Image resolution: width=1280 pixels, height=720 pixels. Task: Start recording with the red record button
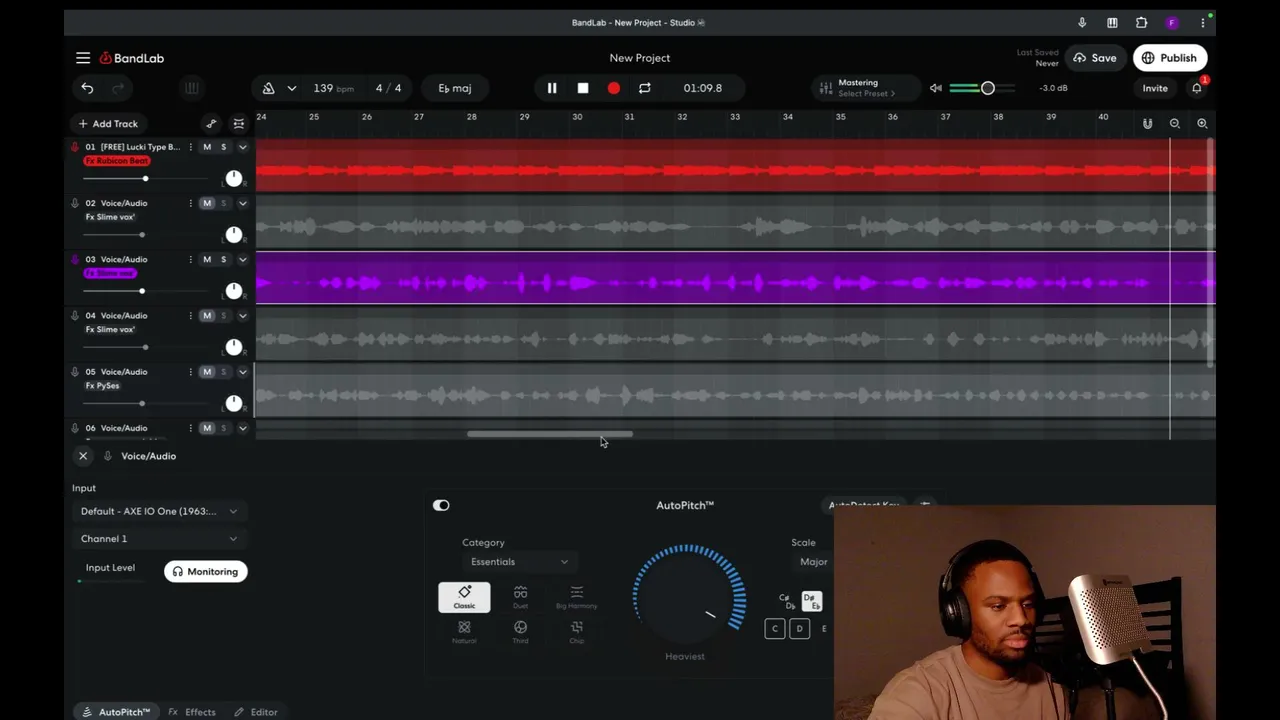click(614, 88)
